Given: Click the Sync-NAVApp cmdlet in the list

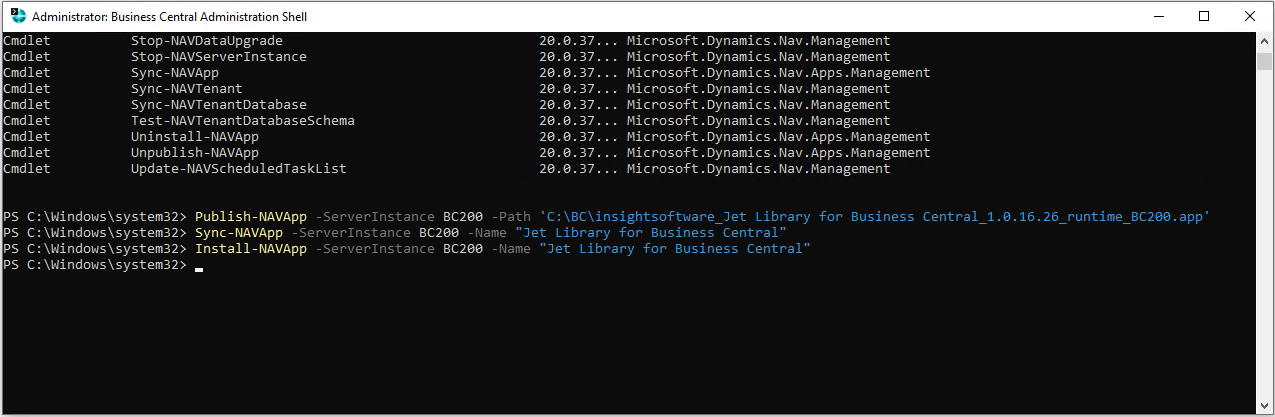Looking at the screenshot, I should [175, 73].
